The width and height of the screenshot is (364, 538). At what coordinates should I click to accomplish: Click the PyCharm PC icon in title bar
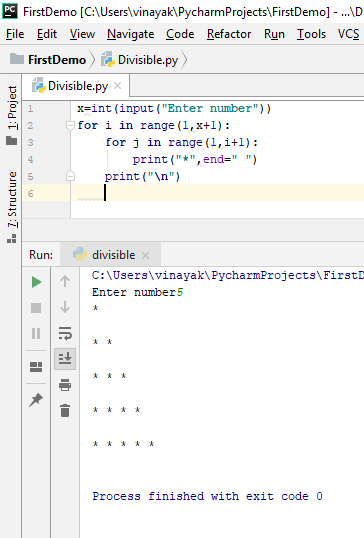(x=10, y=11)
